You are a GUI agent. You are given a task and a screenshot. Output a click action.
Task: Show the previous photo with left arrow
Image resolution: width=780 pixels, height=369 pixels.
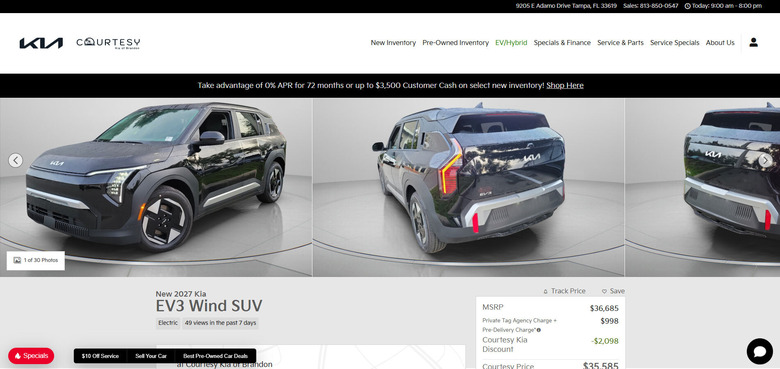coord(15,160)
